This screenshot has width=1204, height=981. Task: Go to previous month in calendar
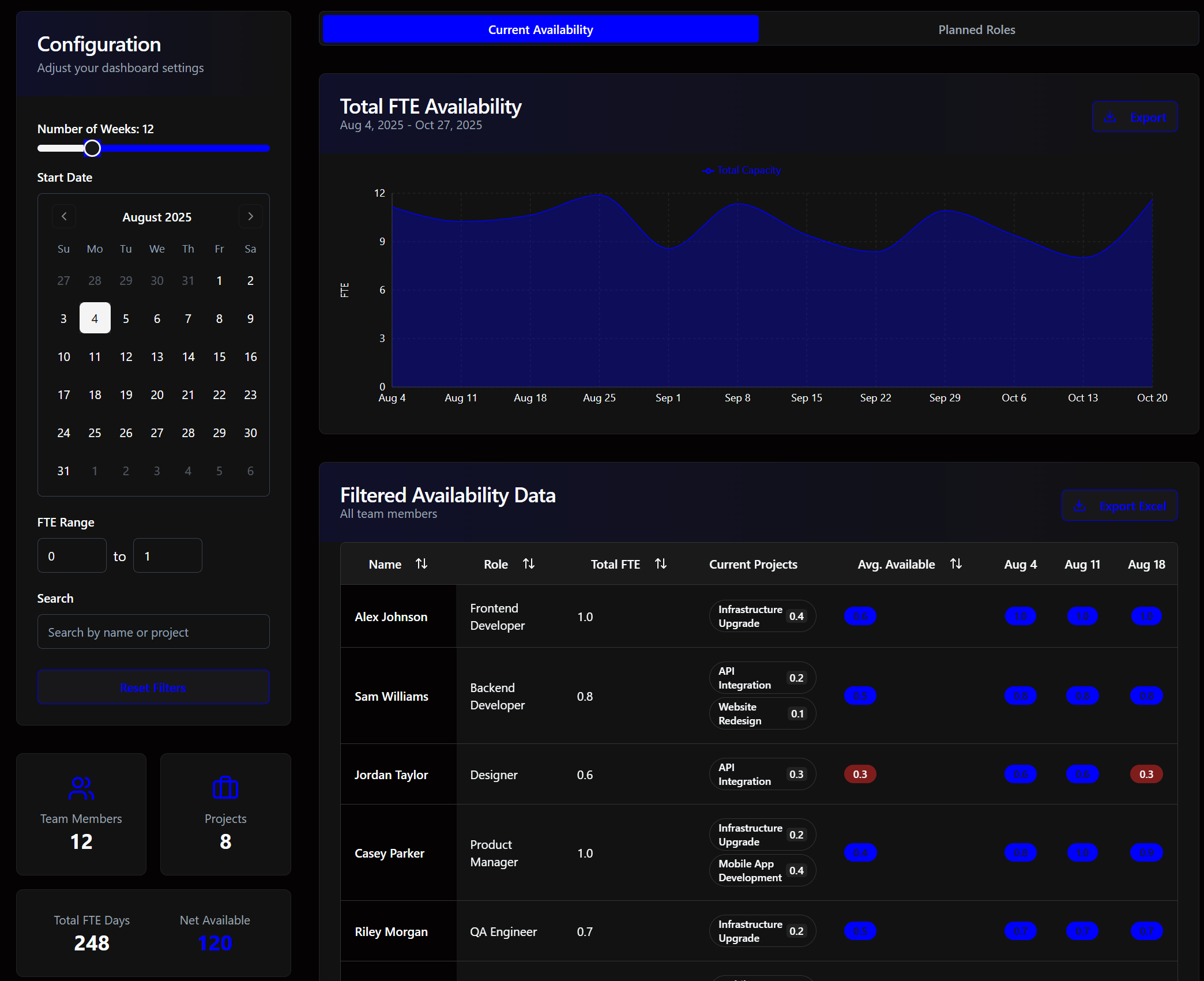64,216
